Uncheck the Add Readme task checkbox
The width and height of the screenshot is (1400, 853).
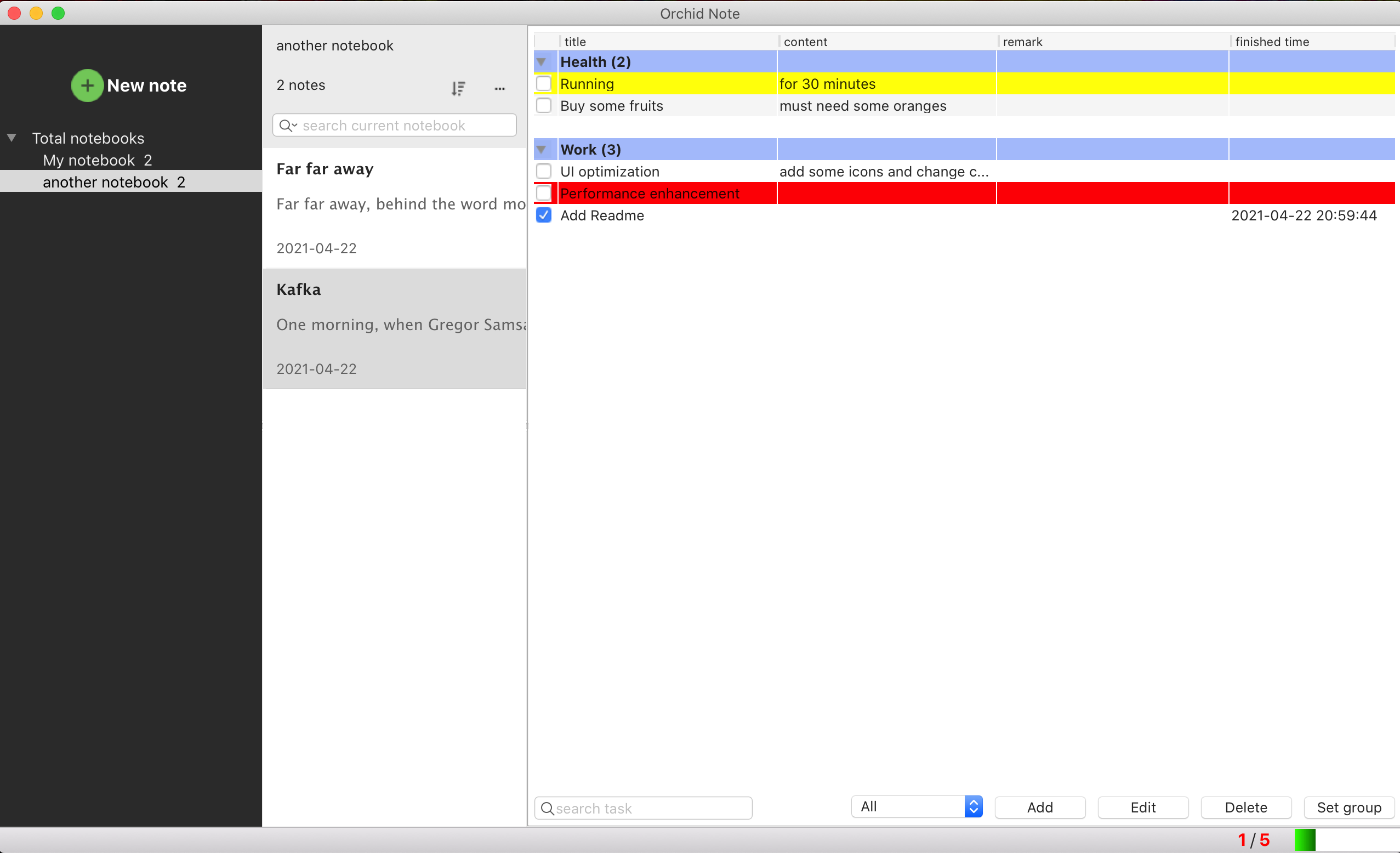tap(544, 215)
